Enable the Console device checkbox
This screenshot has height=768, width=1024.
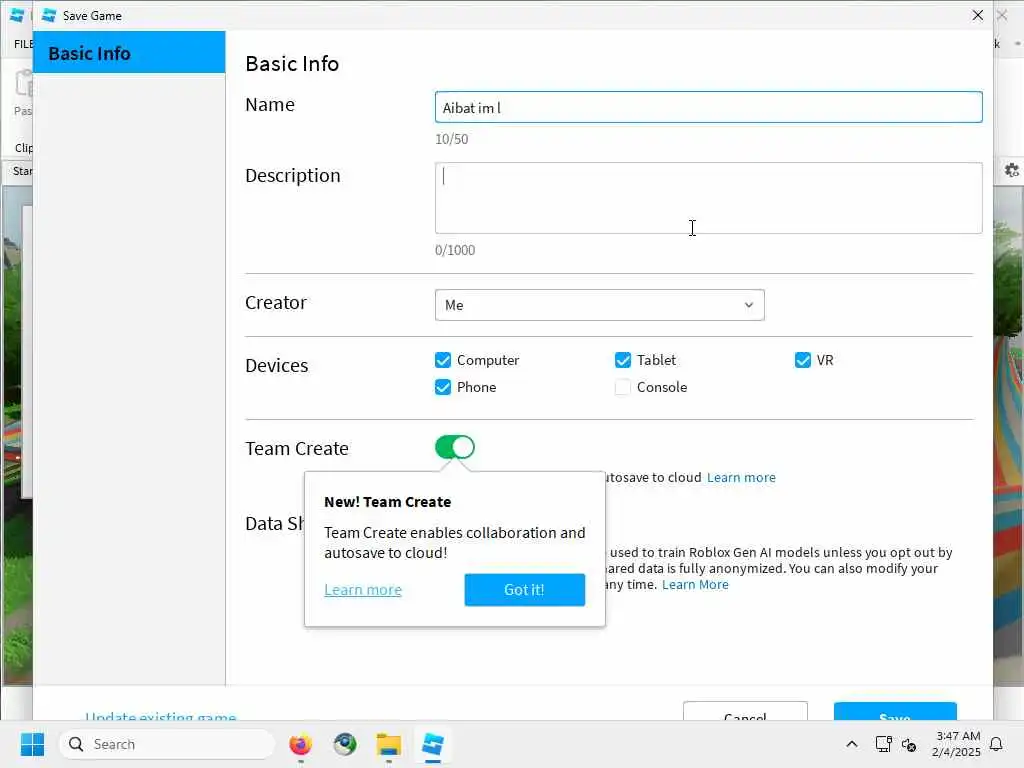[622, 387]
